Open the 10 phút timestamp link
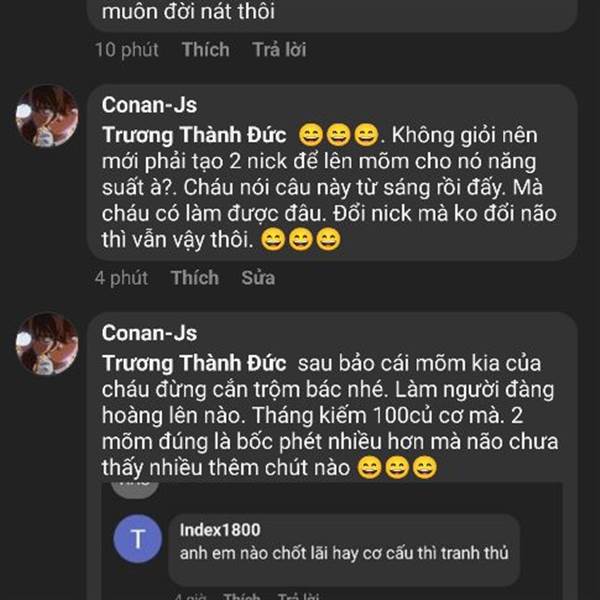The height and width of the screenshot is (600, 600). 127,49
